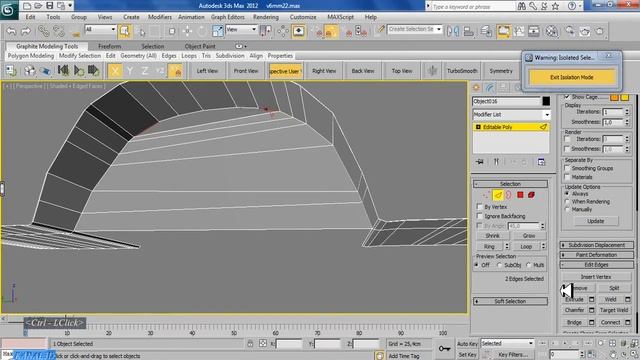Select Border sub-object level icon
This screenshot has width=640, height=360.
click(509, 195)
